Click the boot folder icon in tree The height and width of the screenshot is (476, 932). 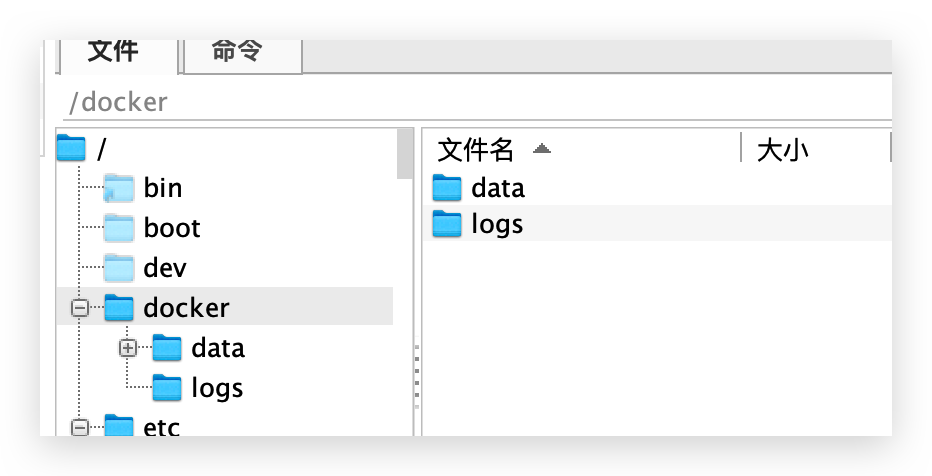pos(118,228)
